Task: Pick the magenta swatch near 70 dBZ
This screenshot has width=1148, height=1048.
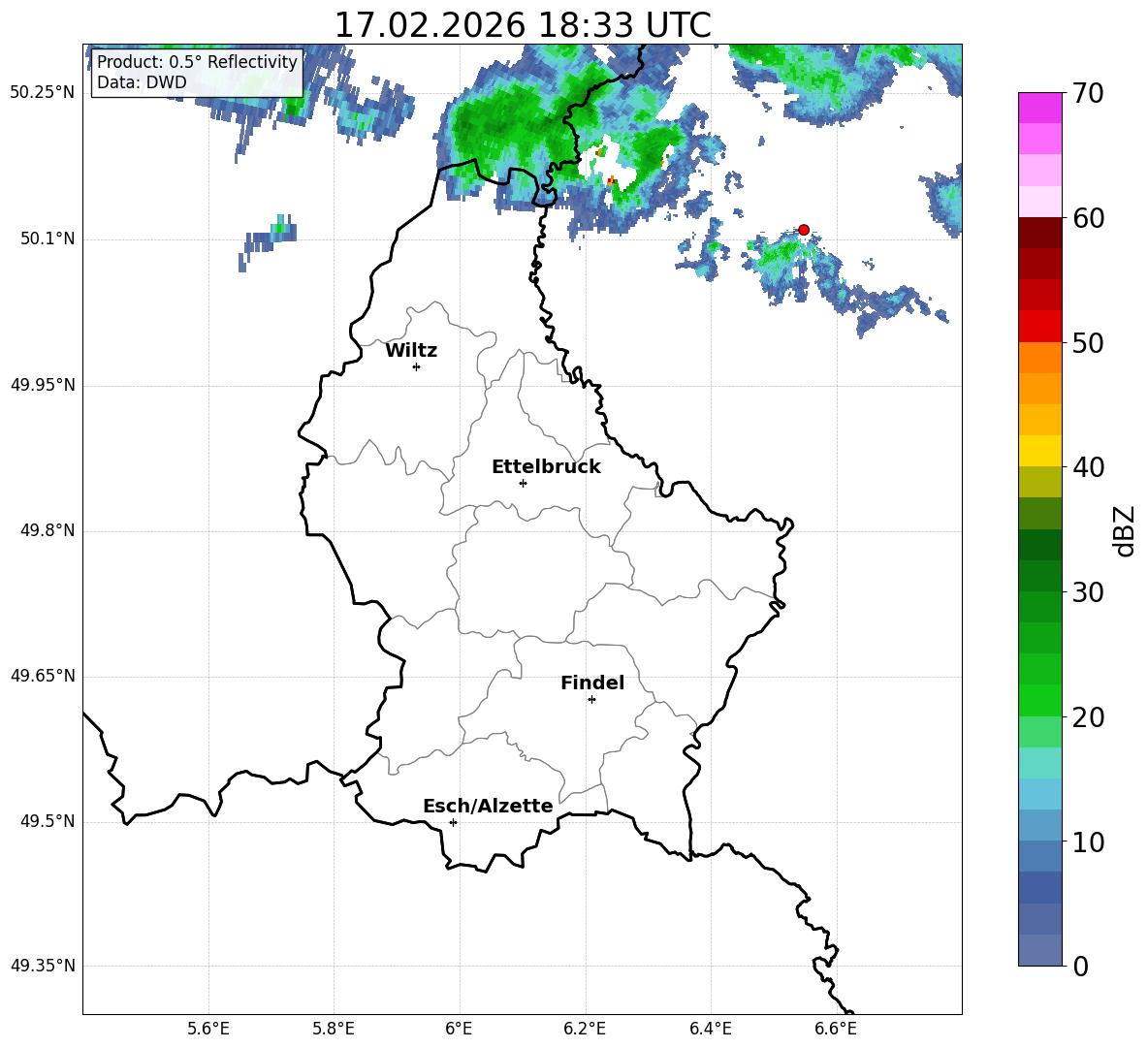Action: [x=1039, y=109]
